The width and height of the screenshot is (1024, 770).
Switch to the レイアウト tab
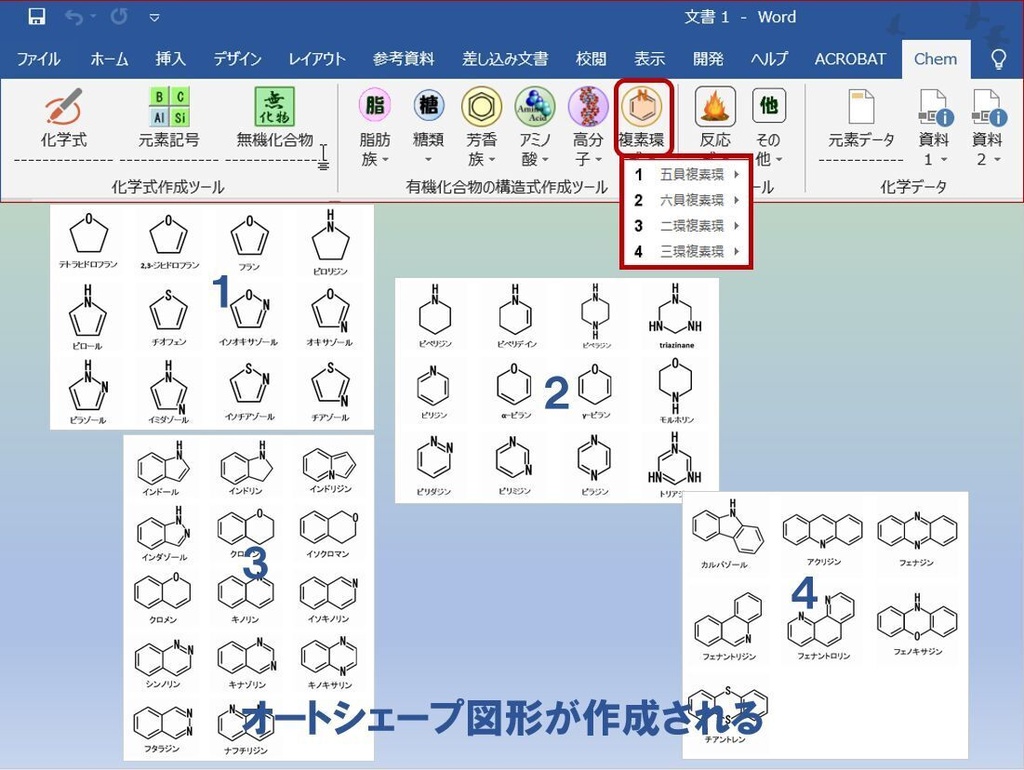click(x=317, y=59)
